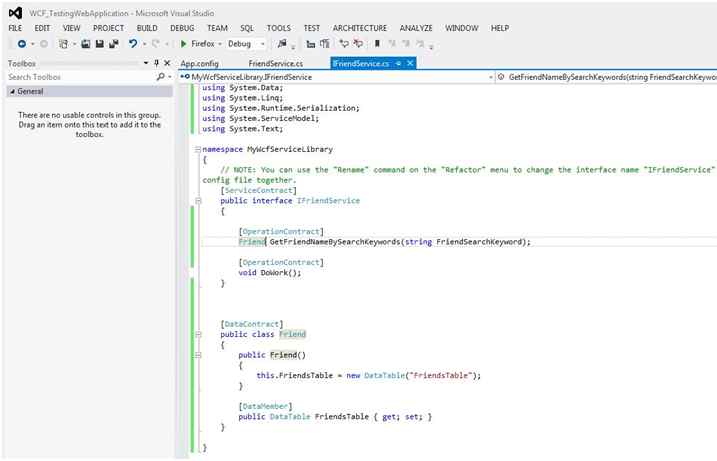Collapse the public class Friend block
Image resolution: width=717 pixels, height=461 pixels.
(x=199, y=335)
